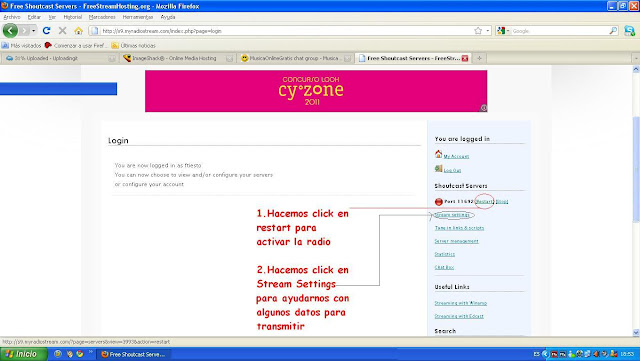Stop page loading with the X icon
Viewport: 640px width, 361px height.
pos(62,31)
